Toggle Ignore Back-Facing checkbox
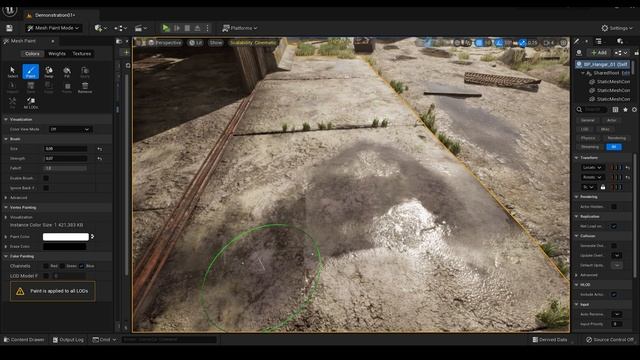Viewport: 640px width, 360px height. (x=46, y=188)
